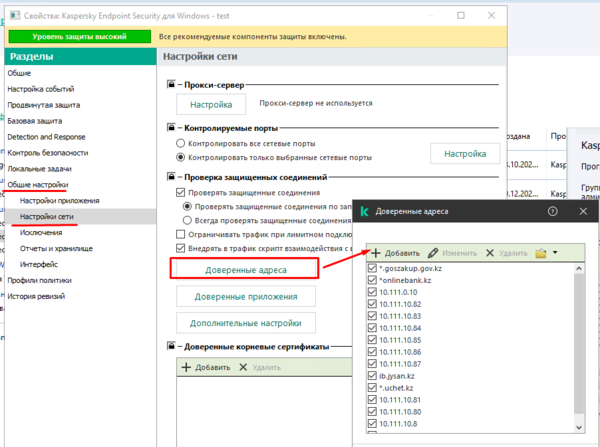Click Настройка button under Прокси-сервер
The image size is (600, 447).
coord(211,104)
